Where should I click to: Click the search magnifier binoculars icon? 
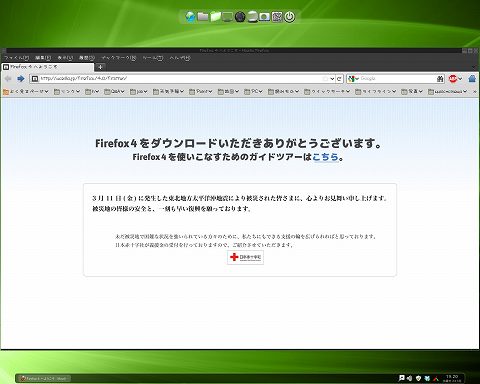point(440,79)
